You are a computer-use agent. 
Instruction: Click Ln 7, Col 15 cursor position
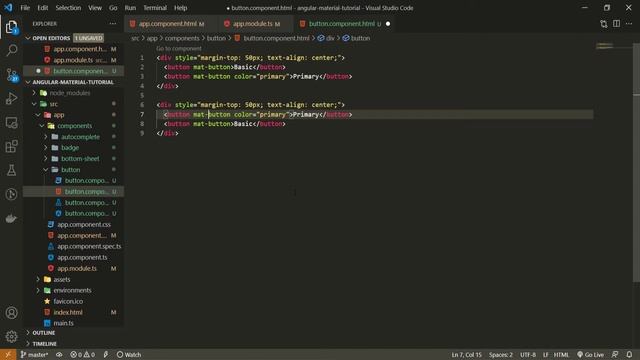[466, 354]
